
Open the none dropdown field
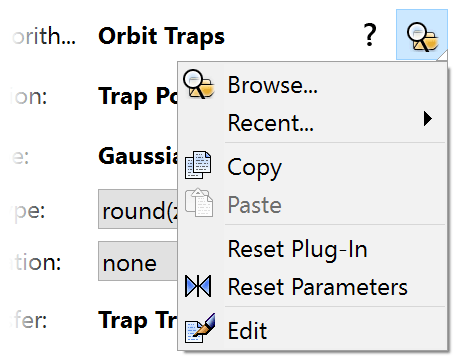tap(138, 261)
